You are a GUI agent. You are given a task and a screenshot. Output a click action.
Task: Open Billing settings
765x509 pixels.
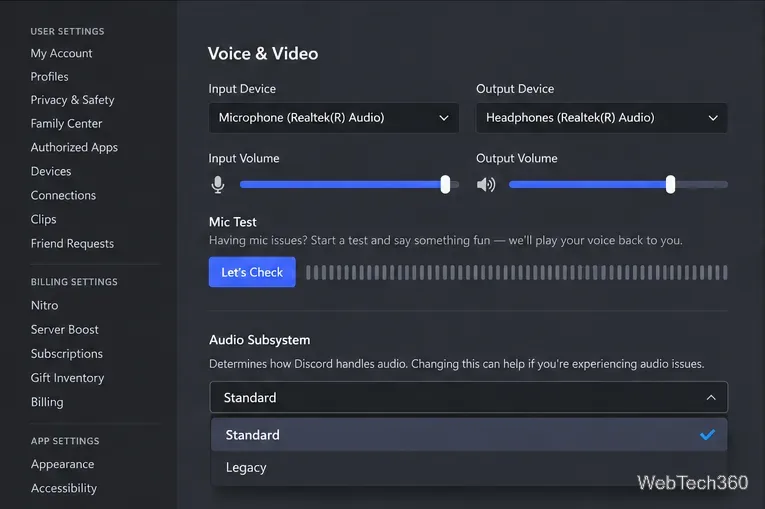tap(47, 402)
